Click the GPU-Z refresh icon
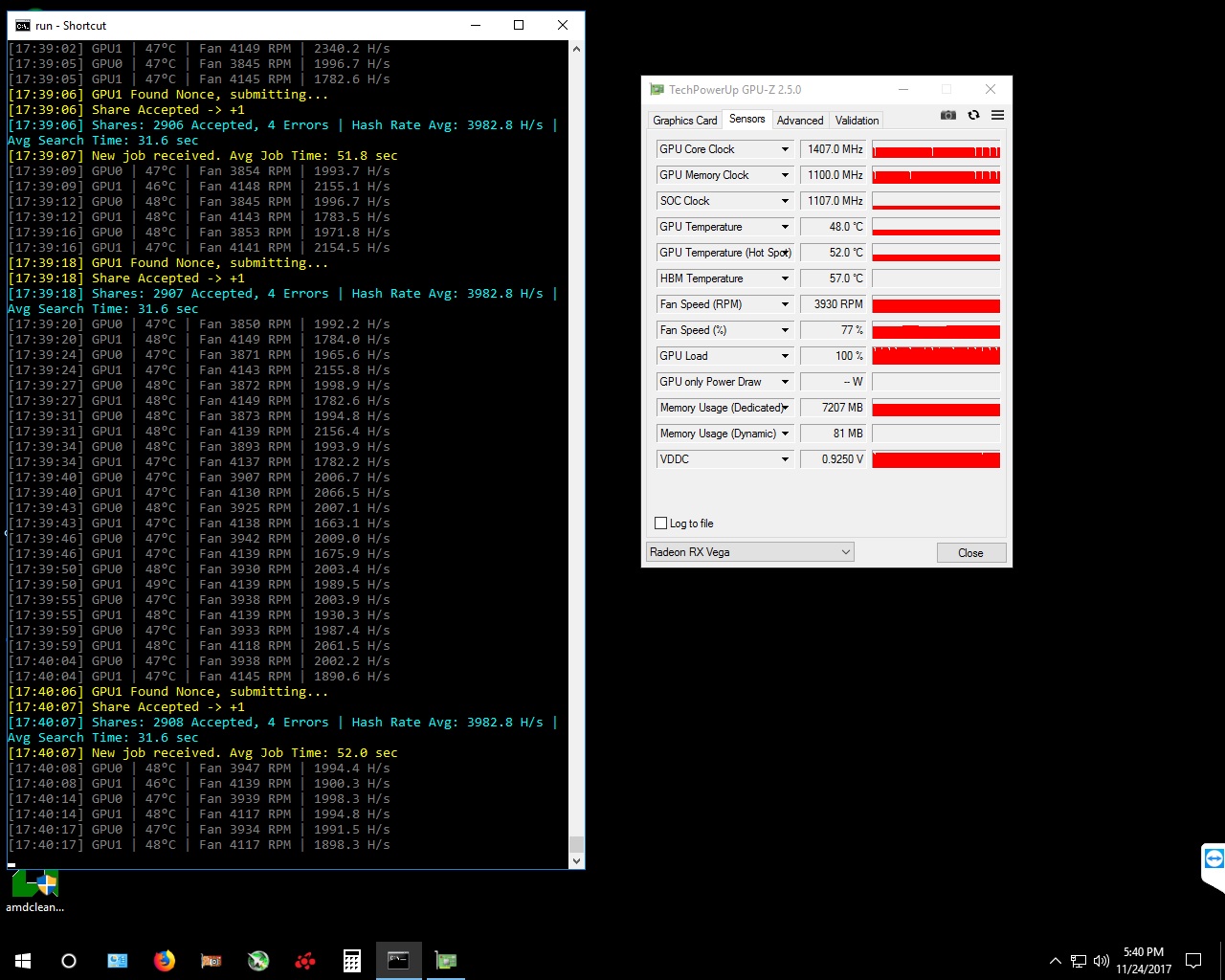Screen dimensions: 1225x980 973,116
